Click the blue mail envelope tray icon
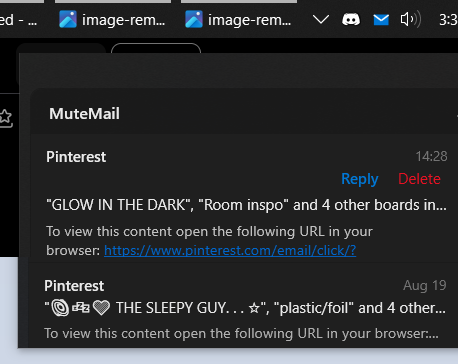Screen dimensions: 458x364 (x=381, y=20)
